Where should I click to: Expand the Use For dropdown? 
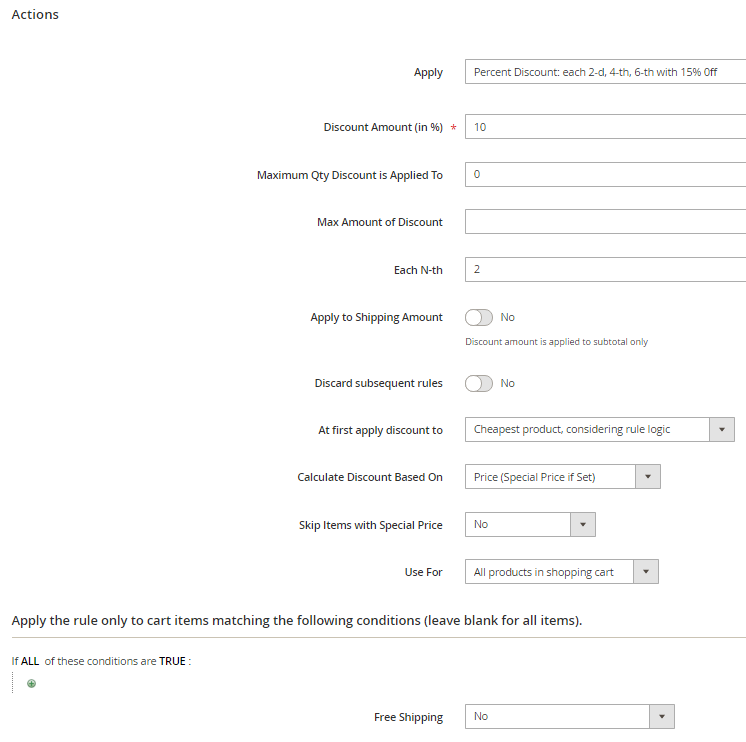561,572
